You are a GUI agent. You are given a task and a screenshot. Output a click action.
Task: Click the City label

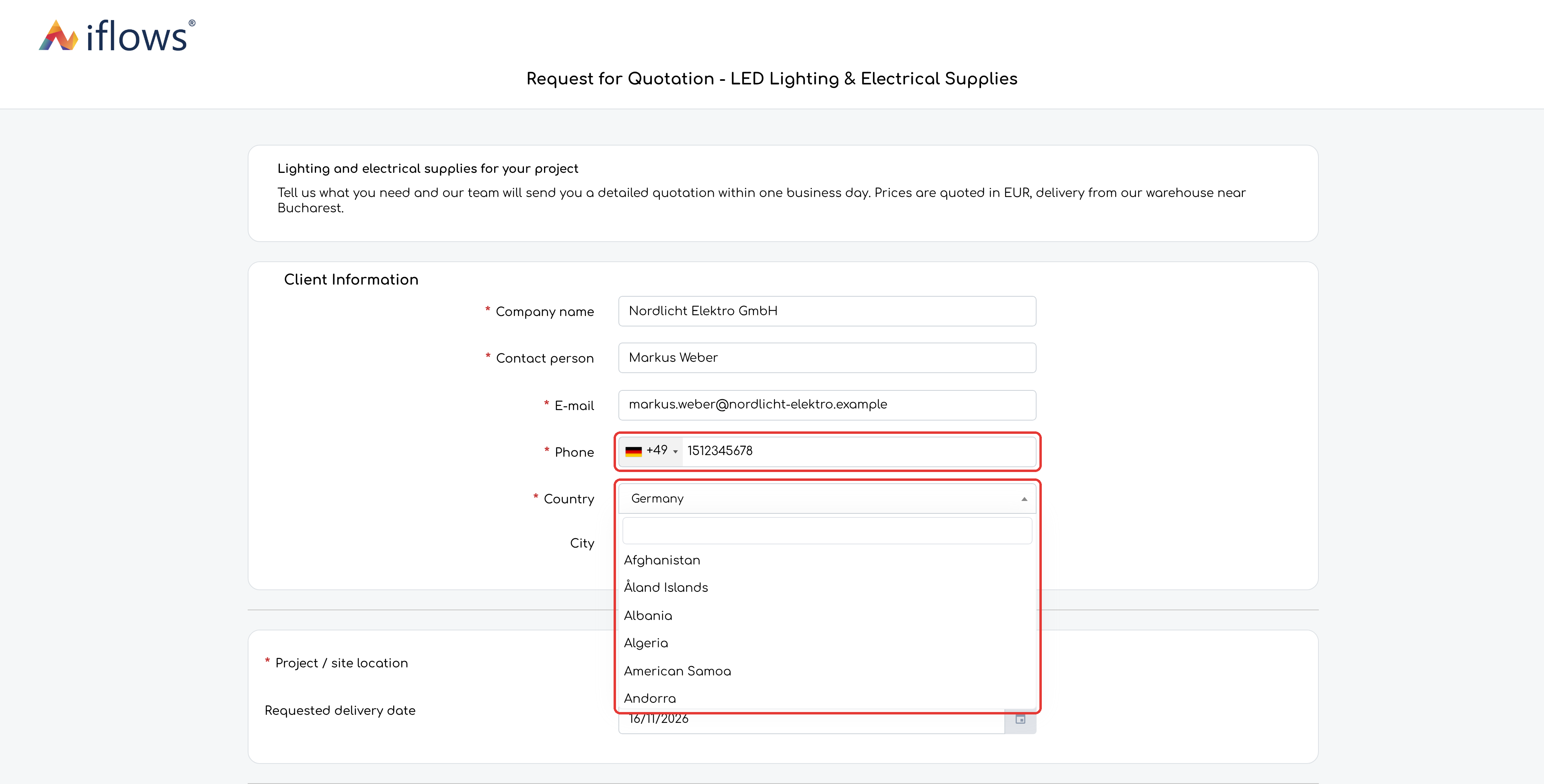(582, 543)
